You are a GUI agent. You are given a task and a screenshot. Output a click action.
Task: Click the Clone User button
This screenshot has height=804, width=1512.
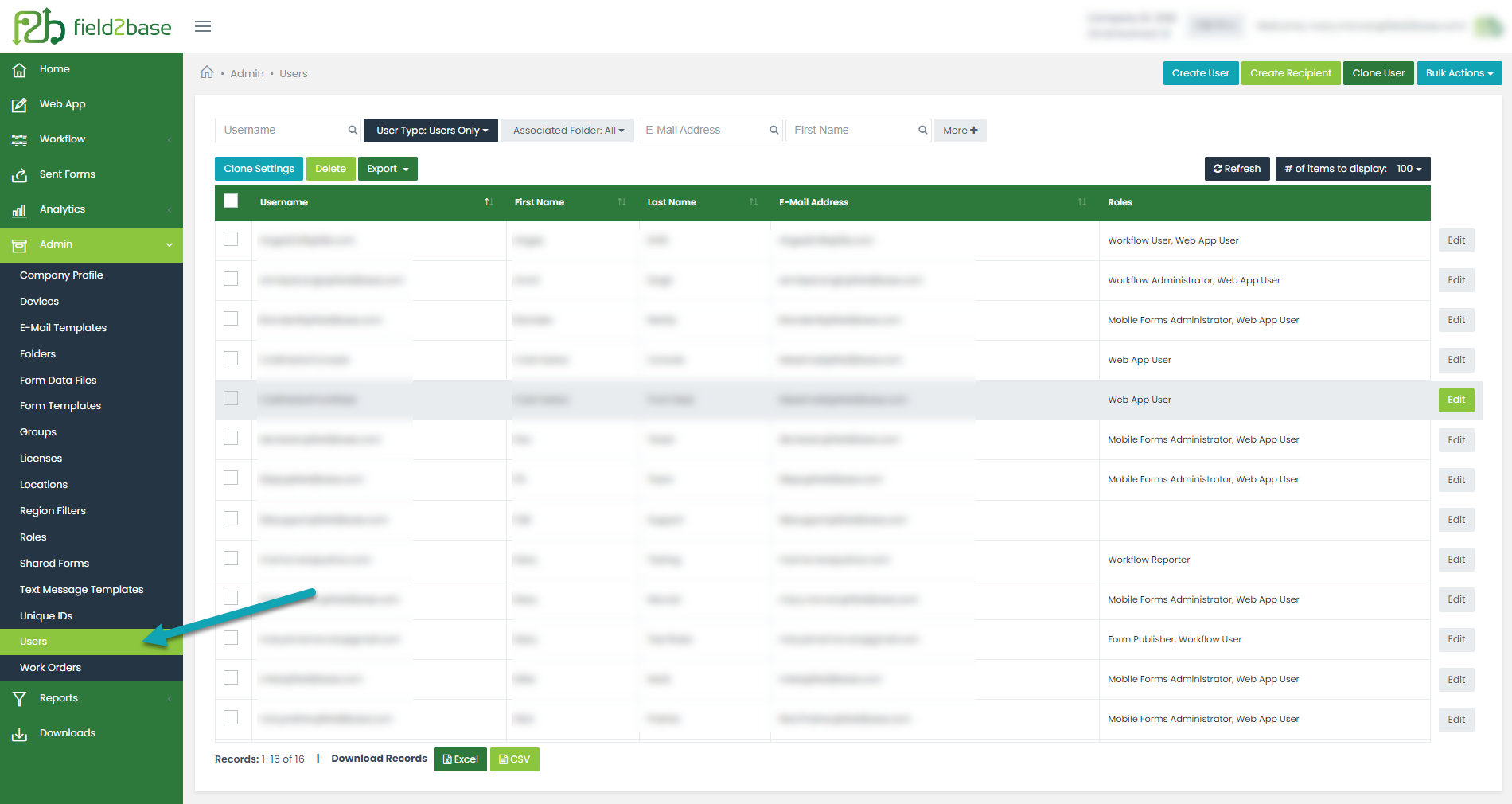(x=1378, y=73)
